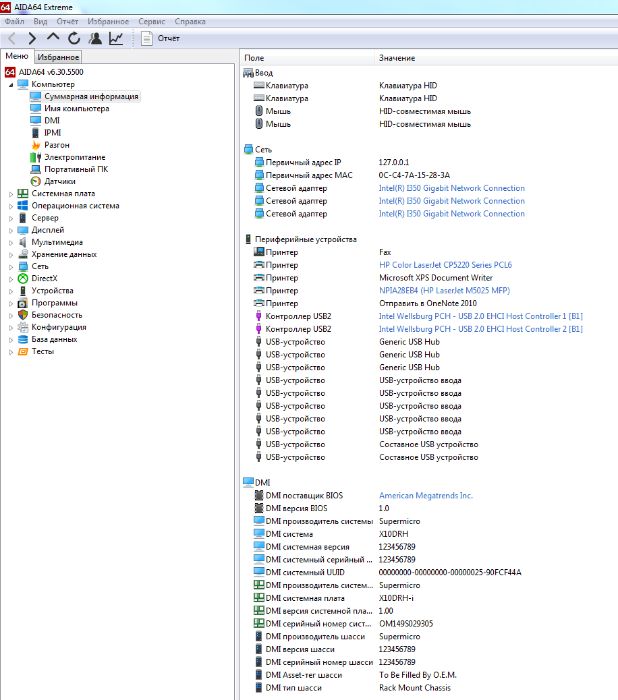Select Имя компьютера in the tree
The height and width of the screenshot is (700, 618).
[x=76, y=108]
